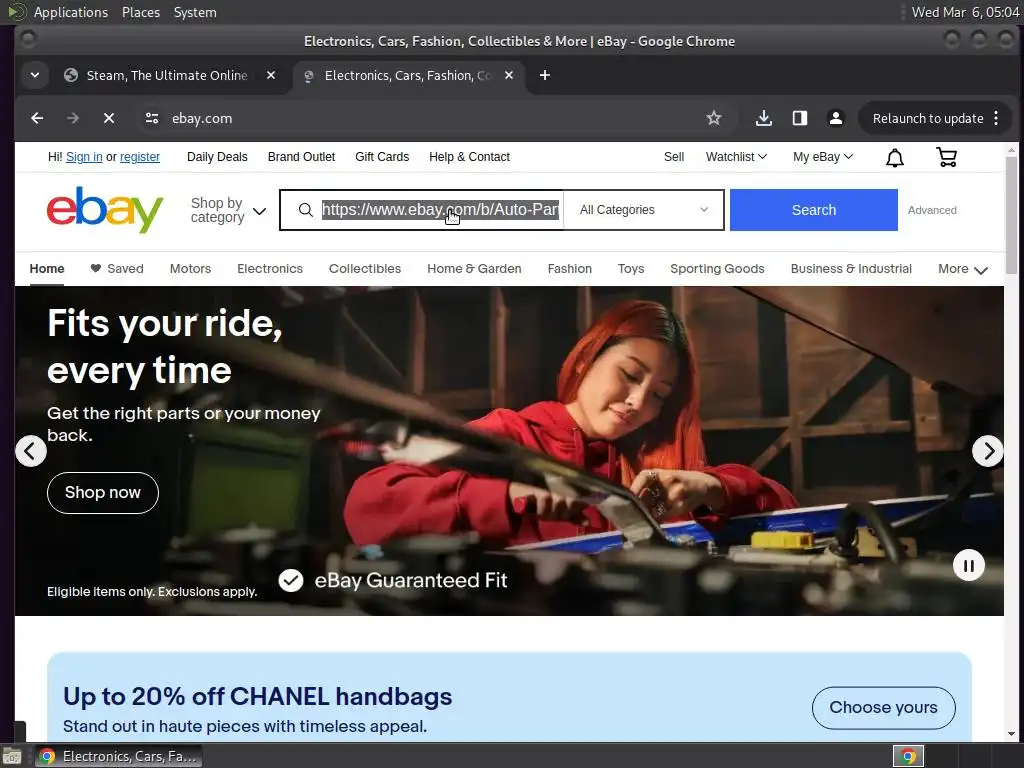
Task: Open Brand Outlet link
Action: (301, 157)
